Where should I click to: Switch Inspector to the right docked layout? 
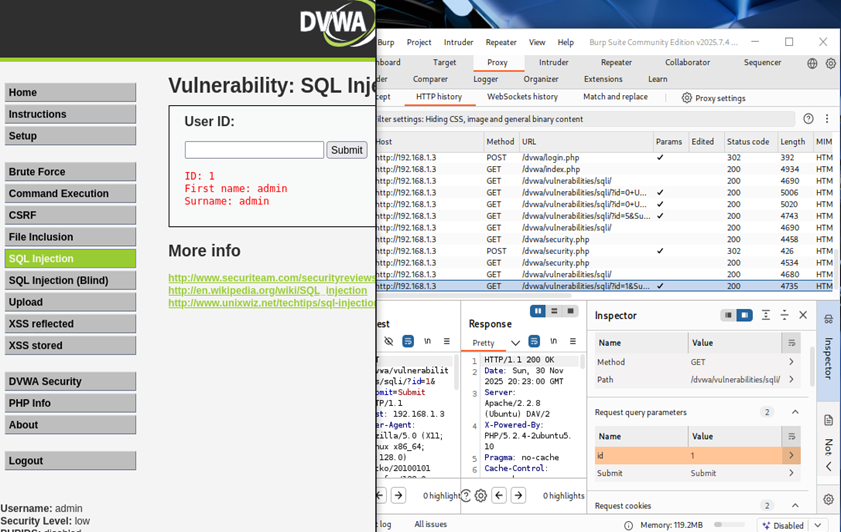click(x=744, y=315)
